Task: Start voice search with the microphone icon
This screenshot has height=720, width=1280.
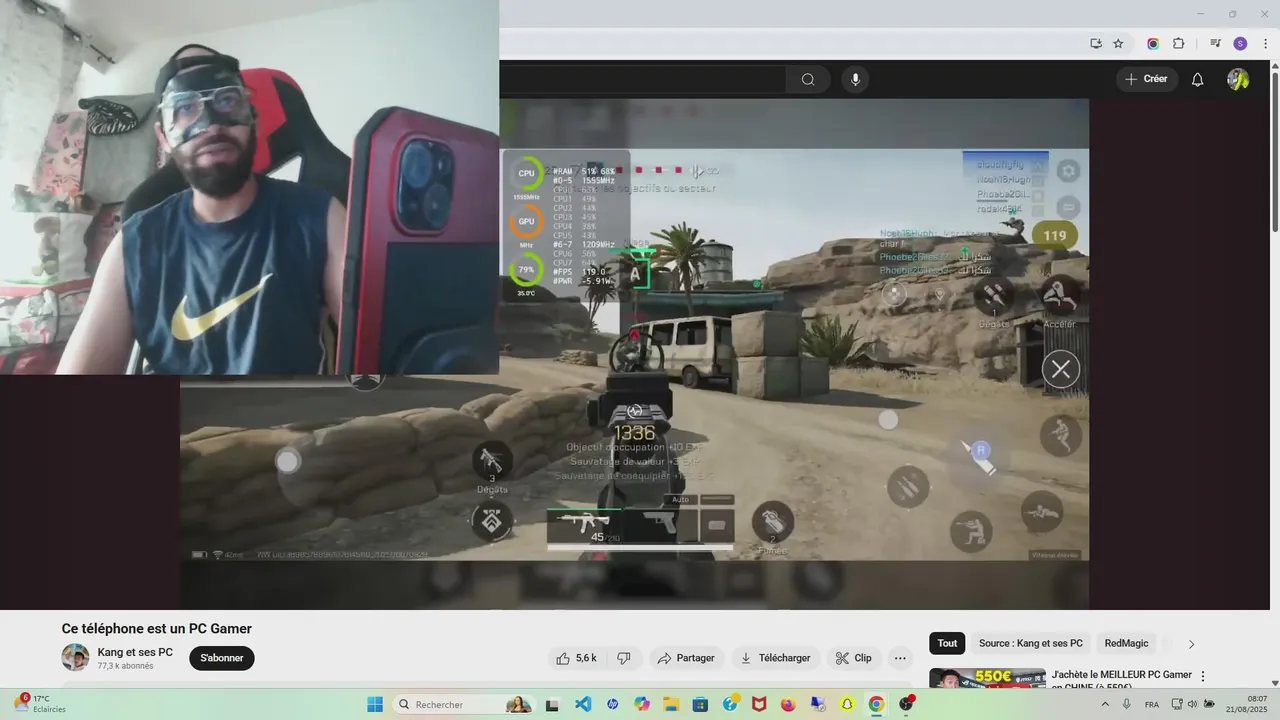Action: (855, 80)
